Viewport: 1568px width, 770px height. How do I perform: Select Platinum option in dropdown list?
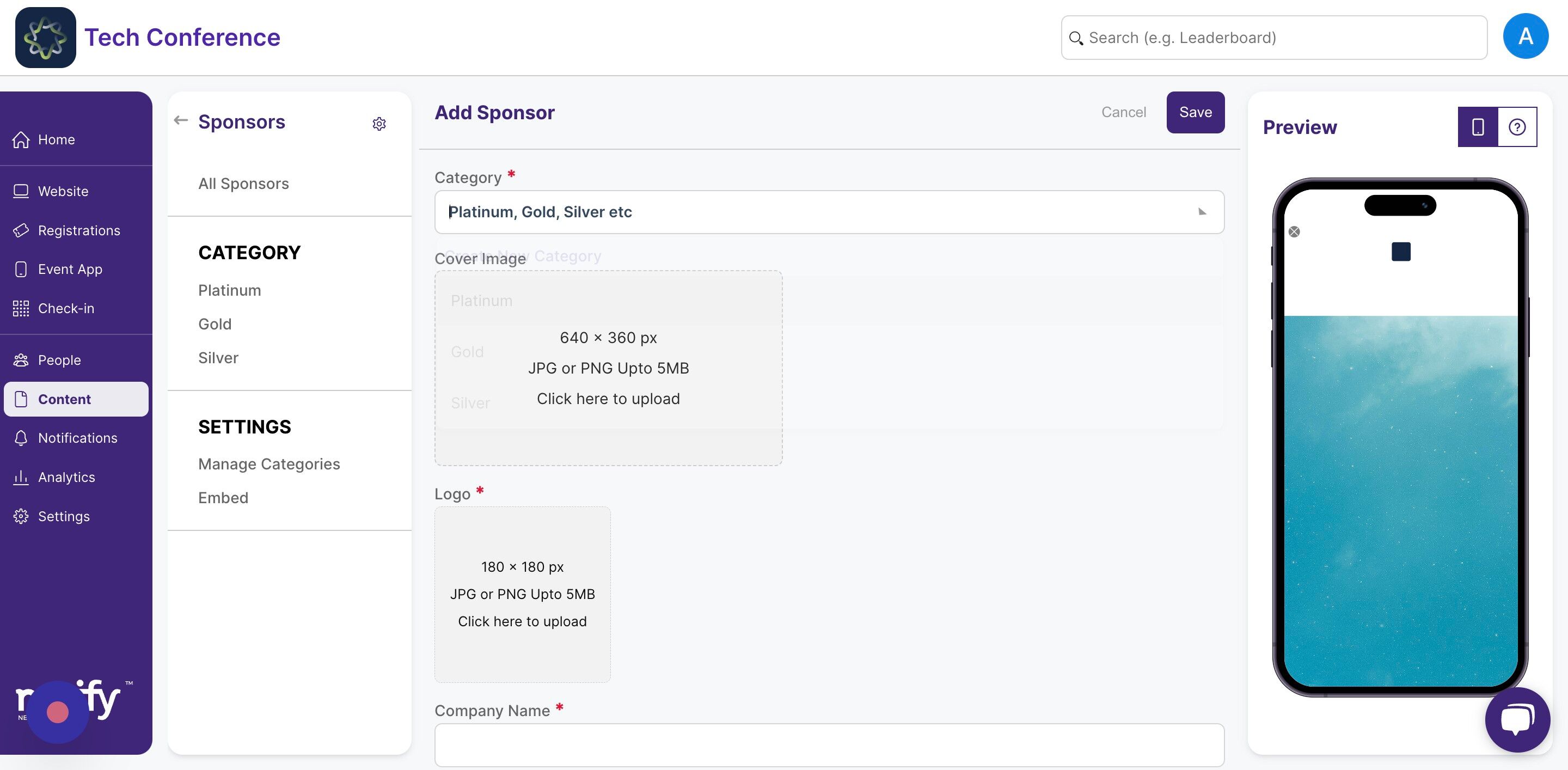click(481, 301)
